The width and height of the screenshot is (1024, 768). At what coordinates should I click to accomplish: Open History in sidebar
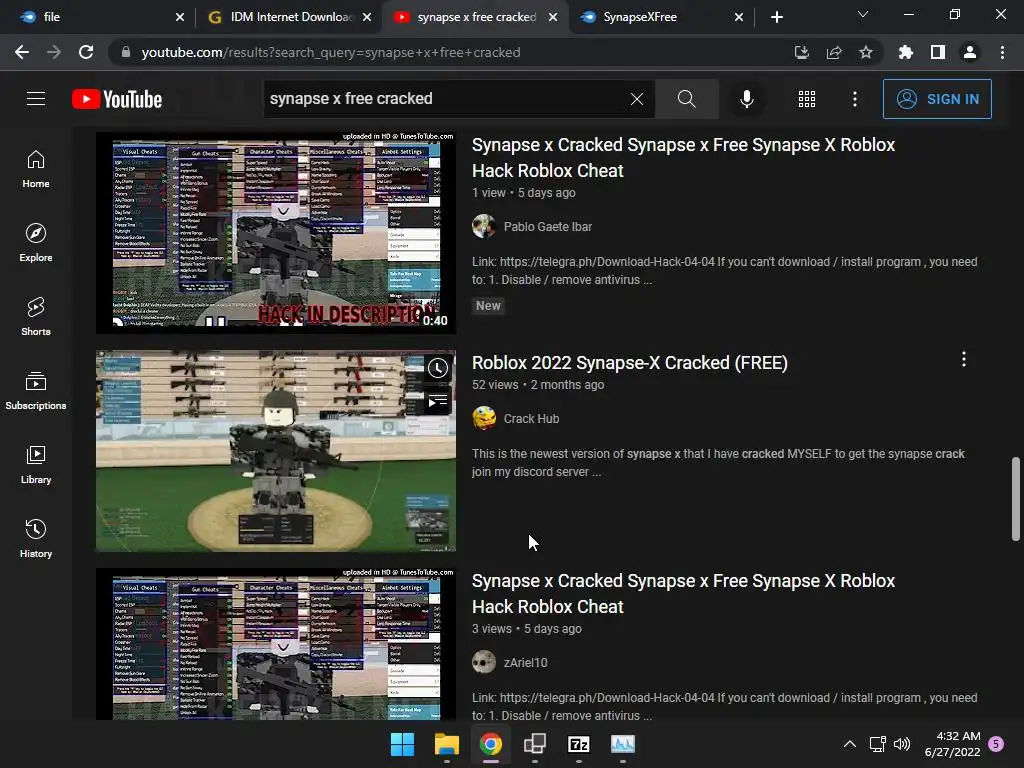tap(36, 539)
